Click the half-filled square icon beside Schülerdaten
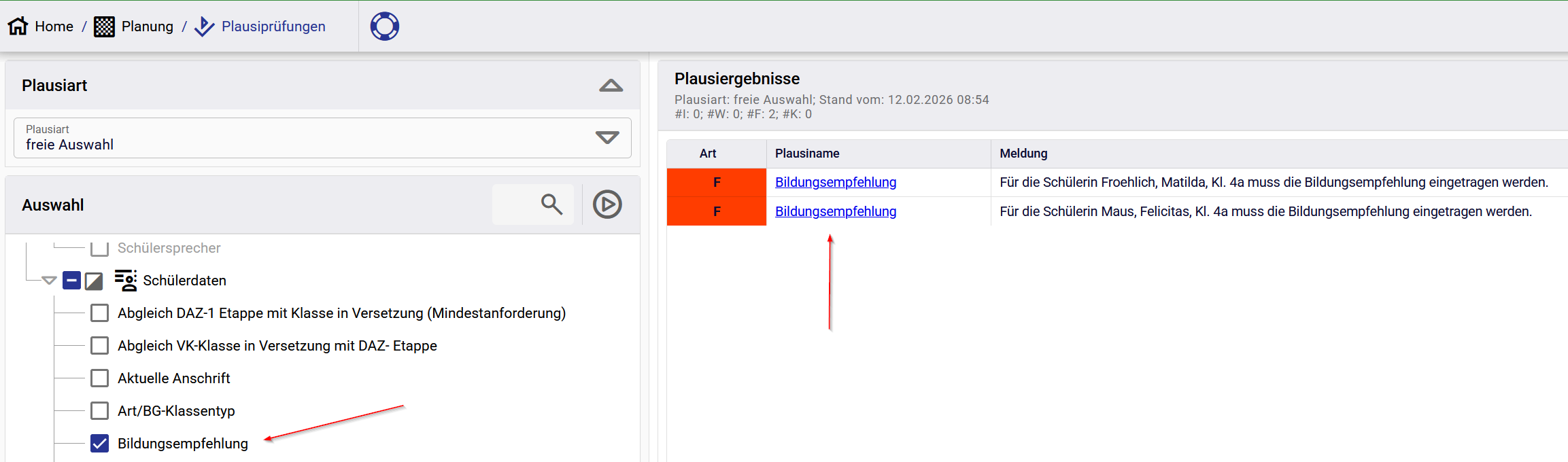This screenshot has height=462, width=1568. click(94, 281)
